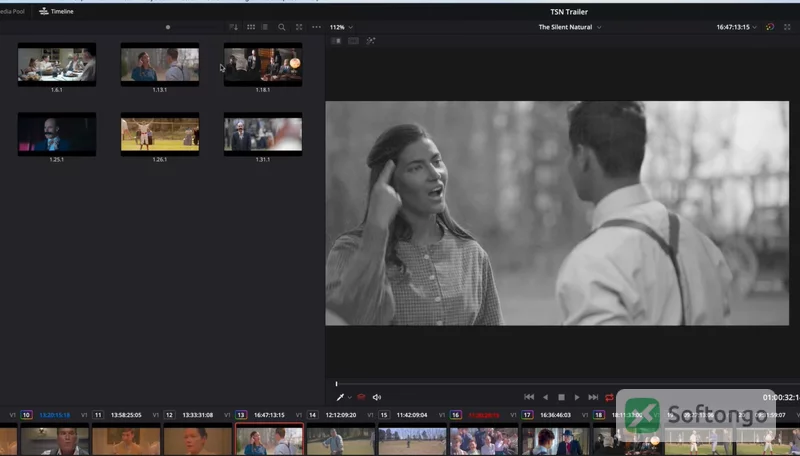Open the eyedropper tool options dropdown arrow
The height and width of the screenshot is (456, 800).
pyautogui.click(x=349, y=397)
